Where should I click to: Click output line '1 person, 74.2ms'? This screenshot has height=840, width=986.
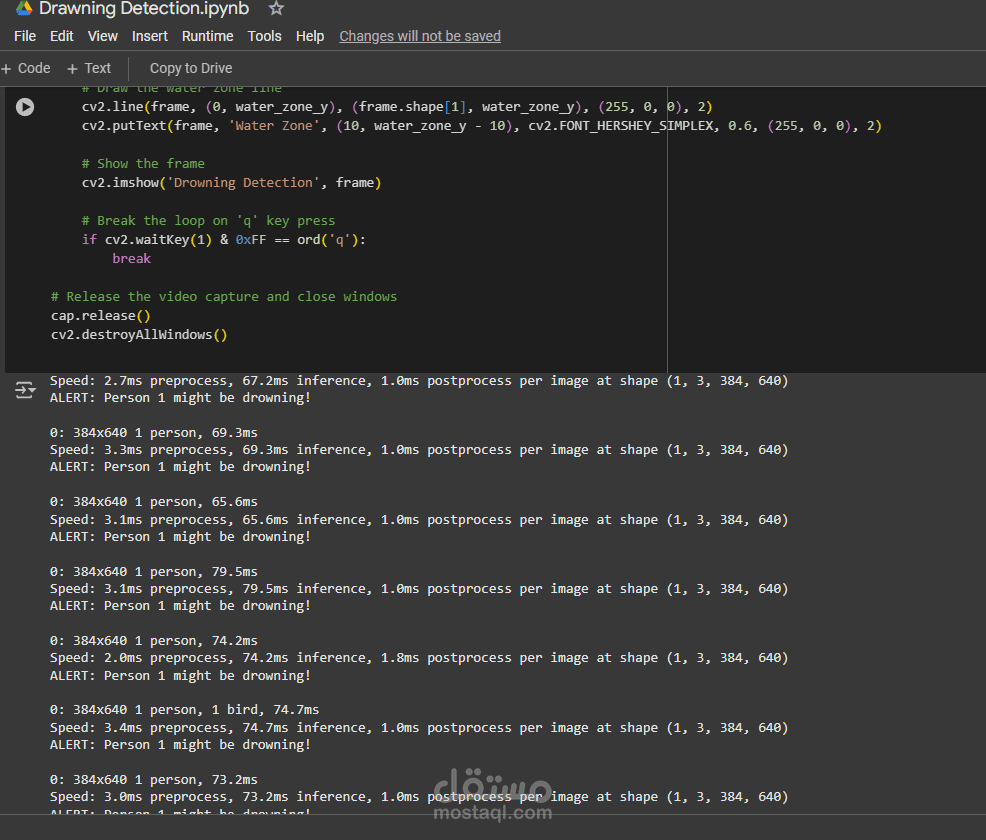pyautogui.click(x=153, y=641)
